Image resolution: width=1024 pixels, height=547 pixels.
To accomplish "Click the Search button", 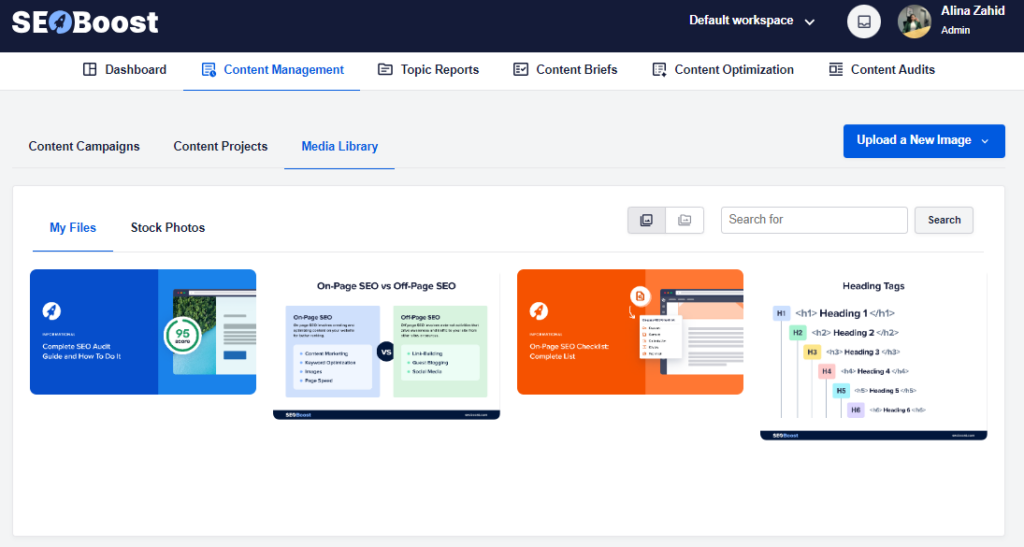I will coord(944,220).
